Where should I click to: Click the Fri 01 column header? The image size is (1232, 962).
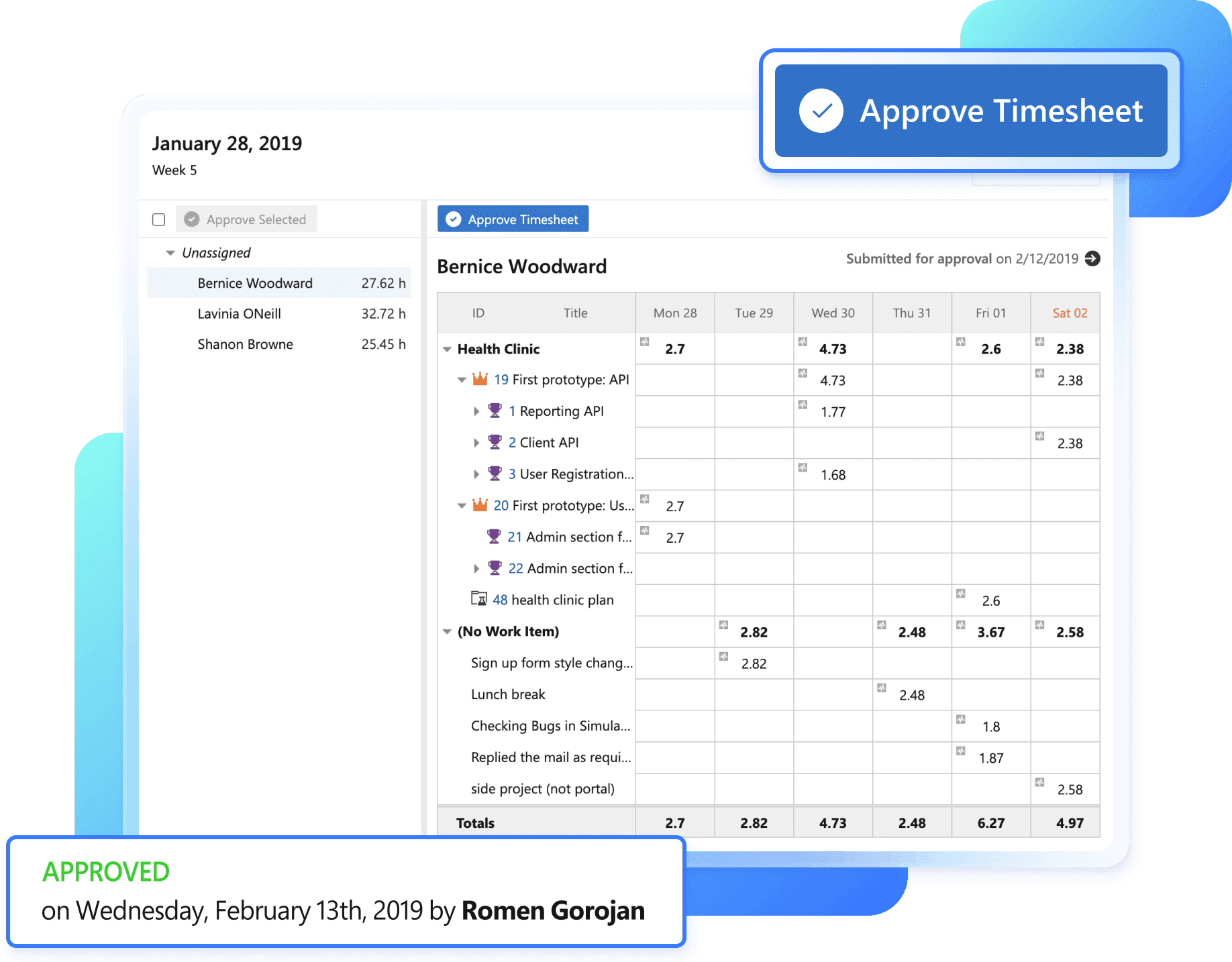coord(991,313)
